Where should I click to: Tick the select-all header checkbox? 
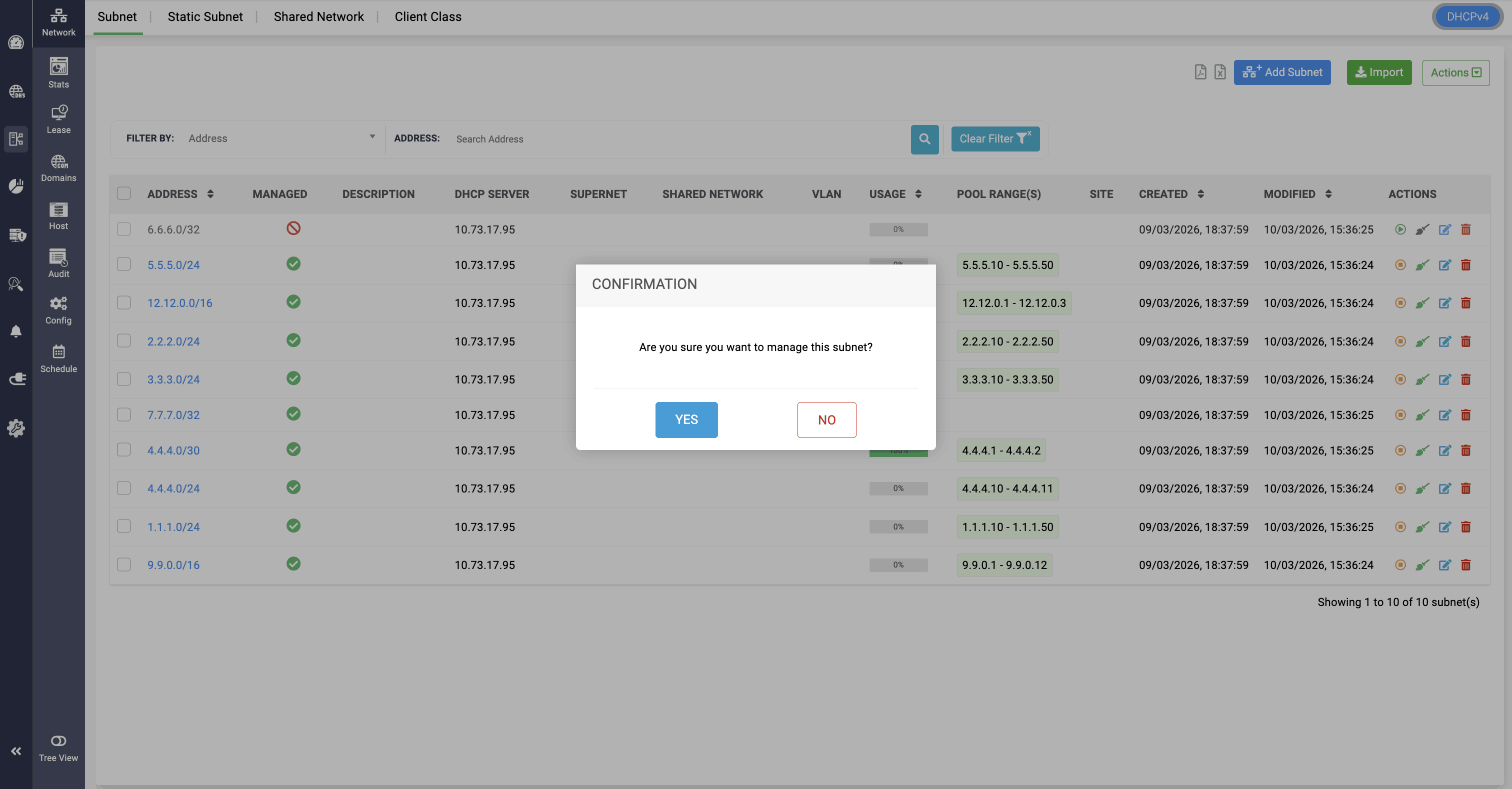pyautogui.click(x=124, y=193)
